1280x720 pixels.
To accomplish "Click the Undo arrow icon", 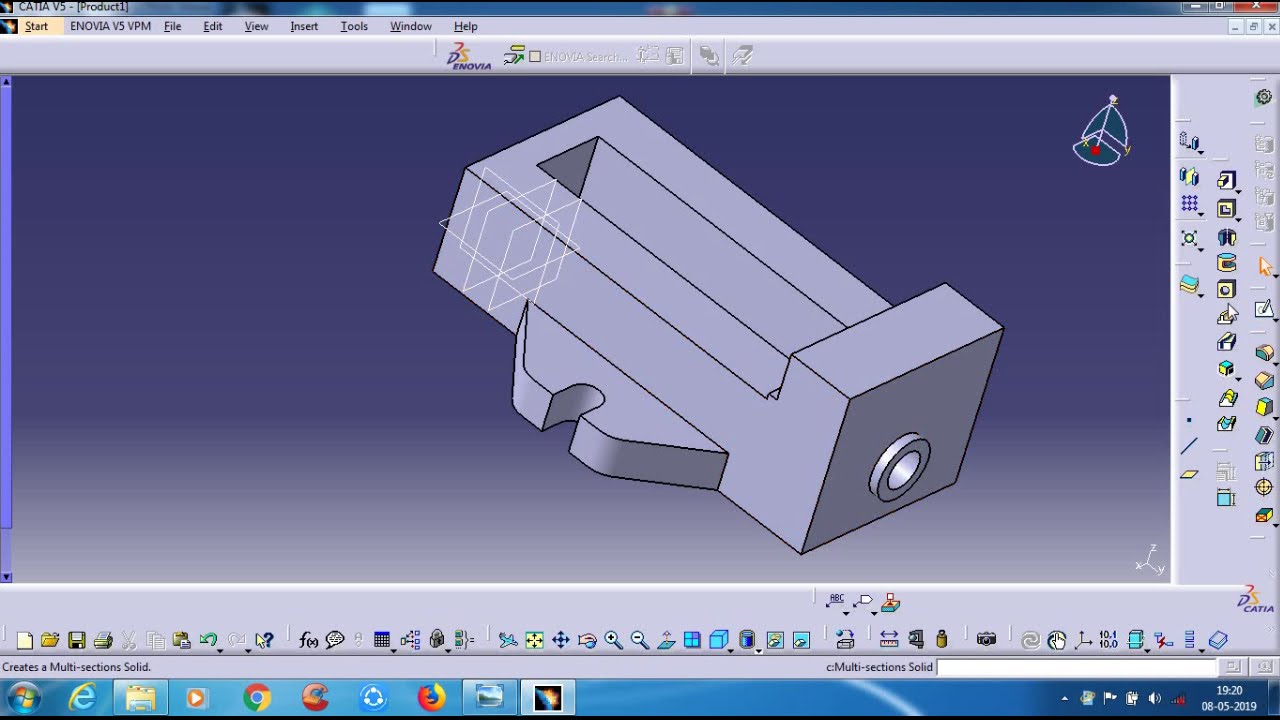I will [208, 640].
